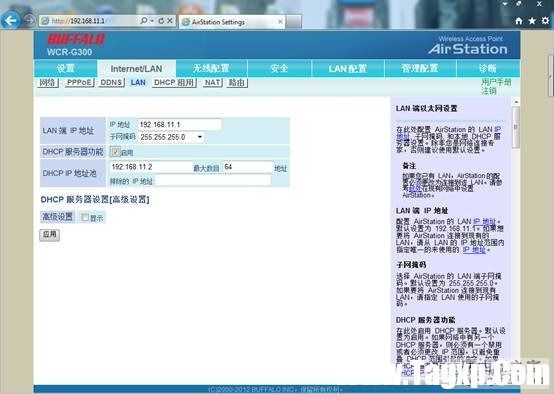This screenshot has width=554, height=394.
Task: Close the AirStation Settings tab
Action: [280, 22]
